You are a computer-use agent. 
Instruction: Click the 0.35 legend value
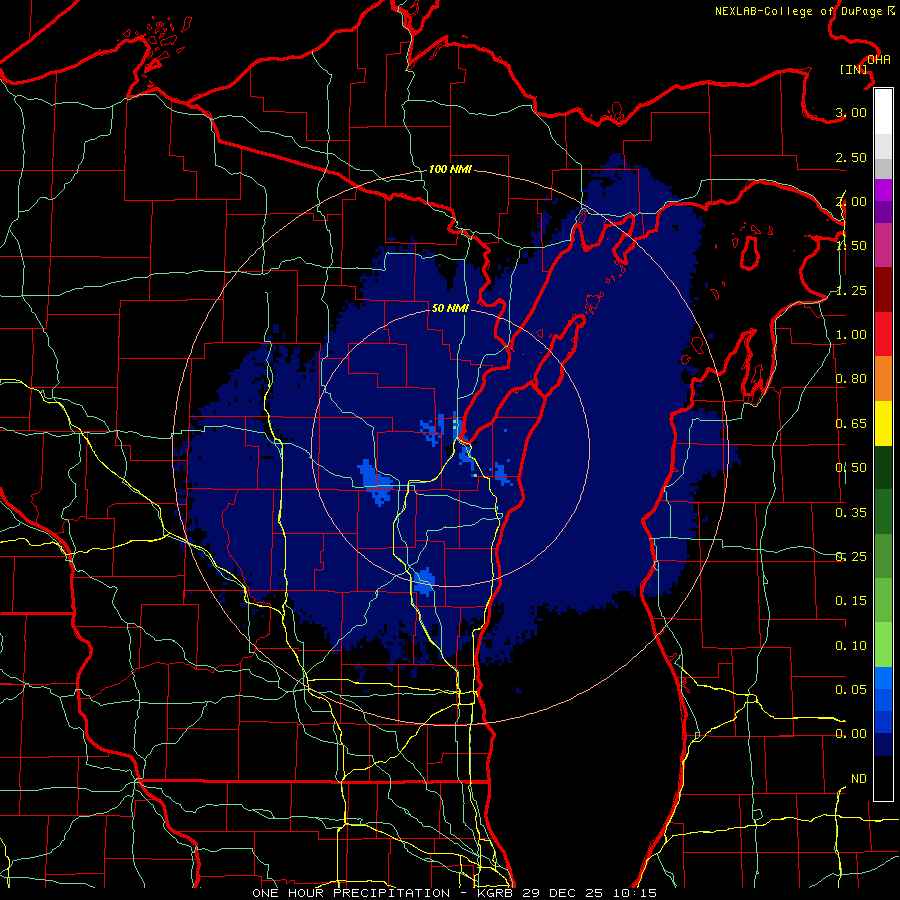(x=851, y=513)
